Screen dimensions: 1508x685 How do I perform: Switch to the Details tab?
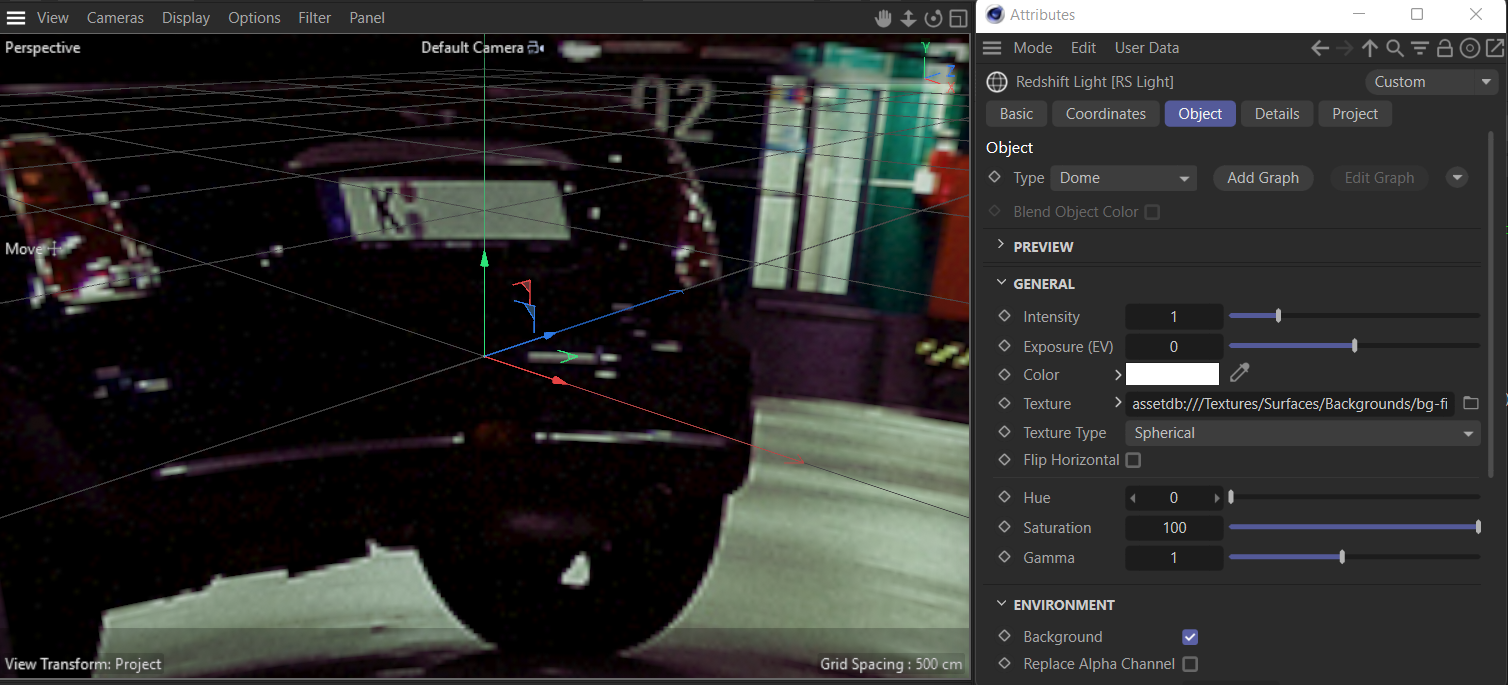click(1277, 114)
